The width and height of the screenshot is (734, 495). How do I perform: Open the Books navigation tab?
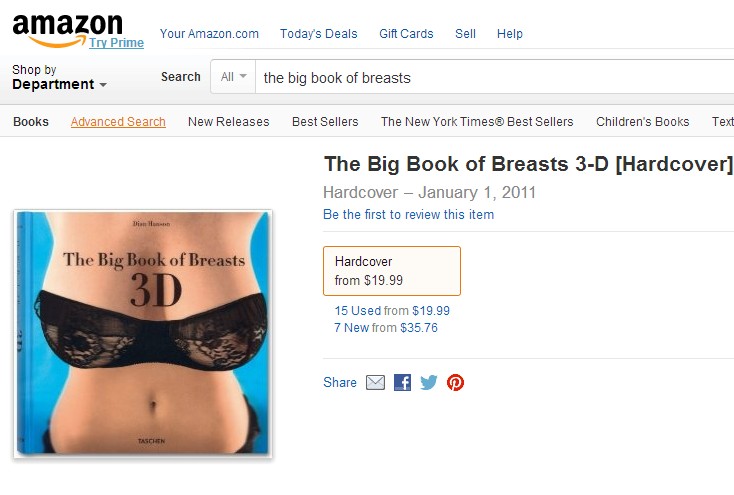[x=31, y=122]
